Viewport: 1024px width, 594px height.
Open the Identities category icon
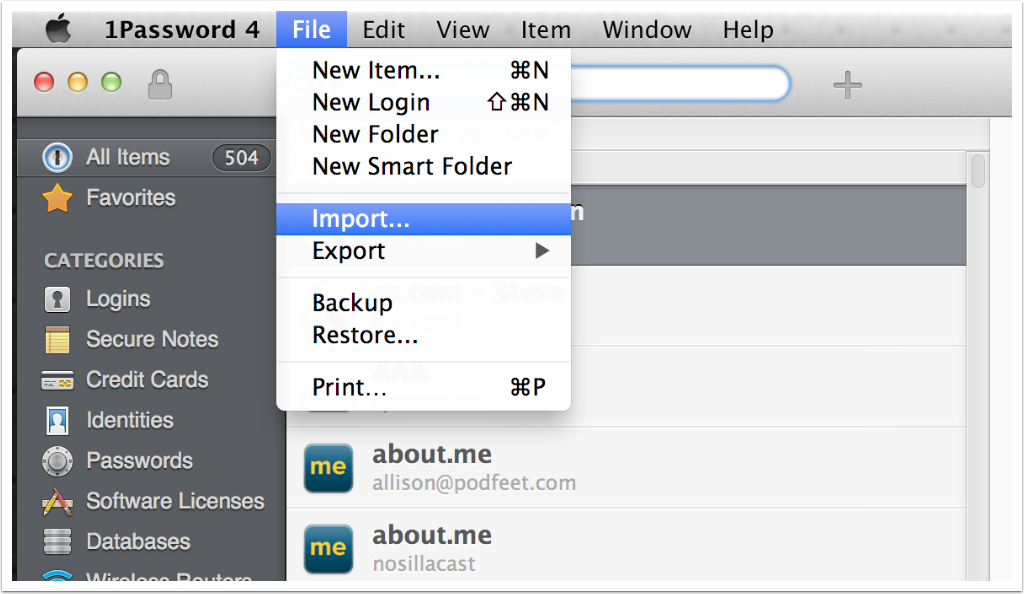coord(58,421)
